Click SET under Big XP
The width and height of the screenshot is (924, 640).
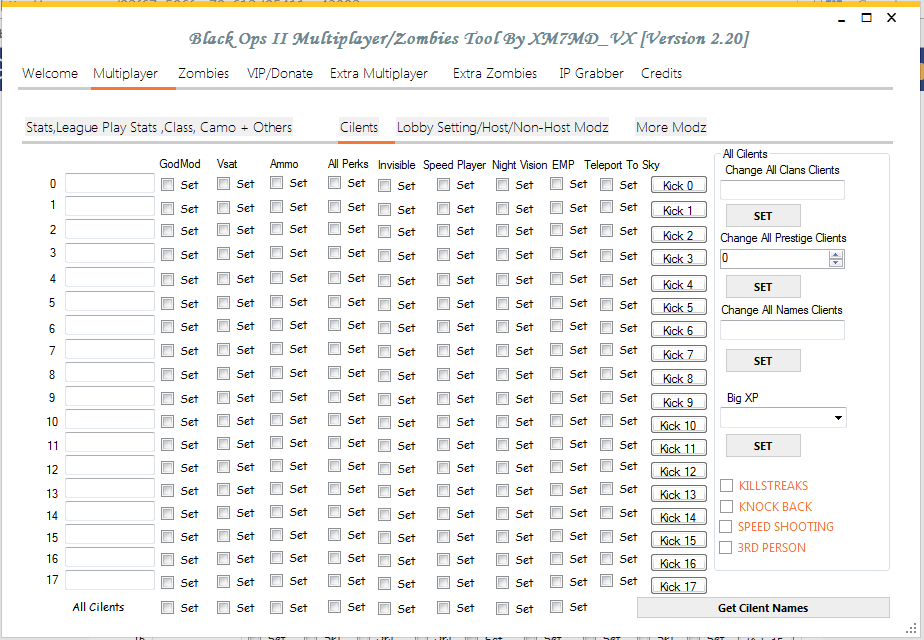[763, 446]
